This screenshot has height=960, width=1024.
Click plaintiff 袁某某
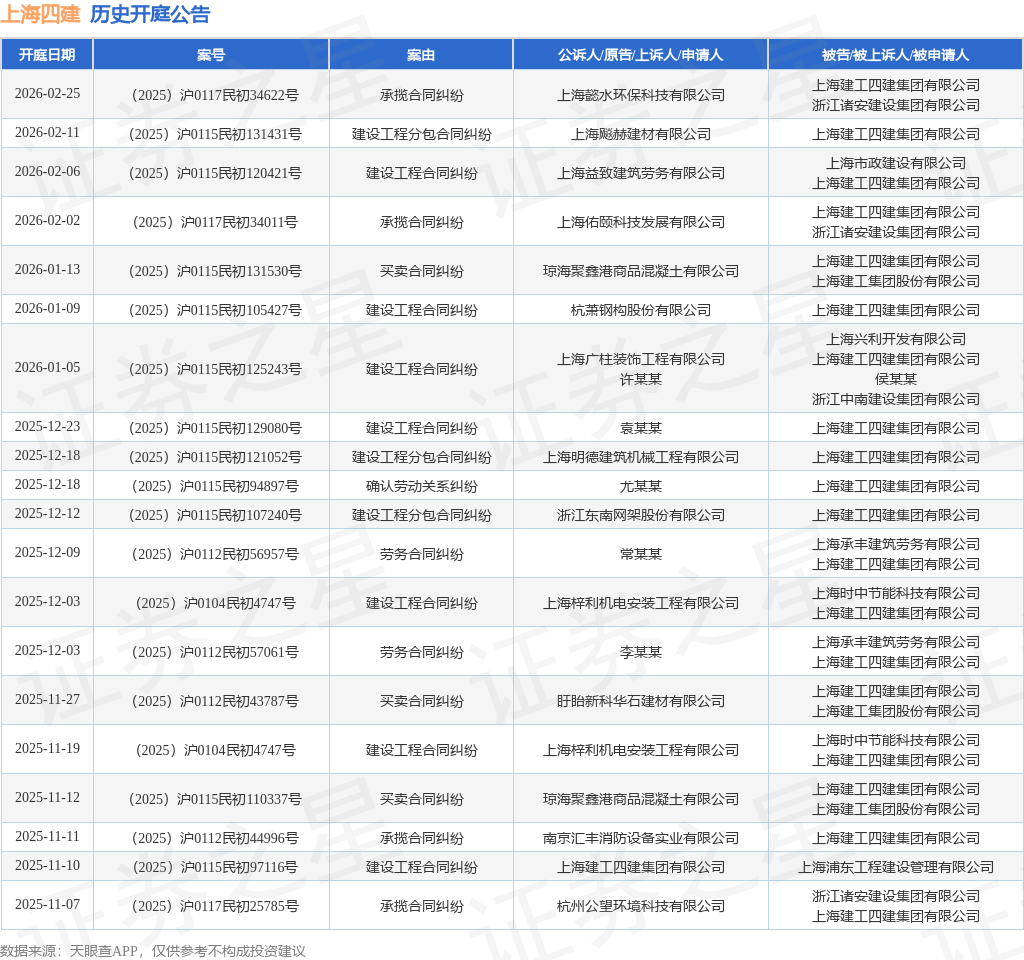point(641,428)
